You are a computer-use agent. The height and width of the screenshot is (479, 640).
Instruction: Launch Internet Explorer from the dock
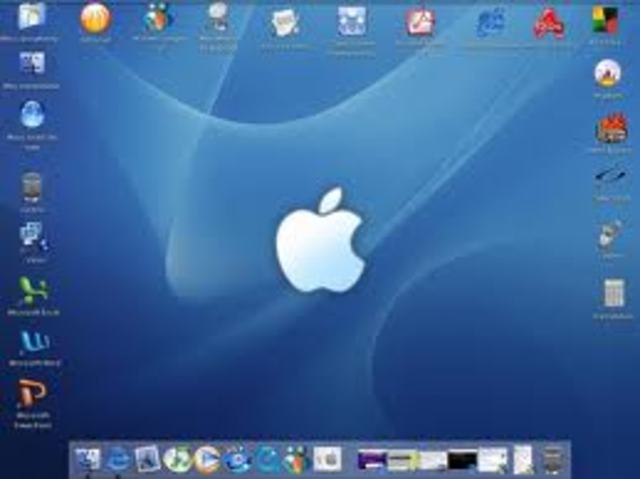click(117, 459)
